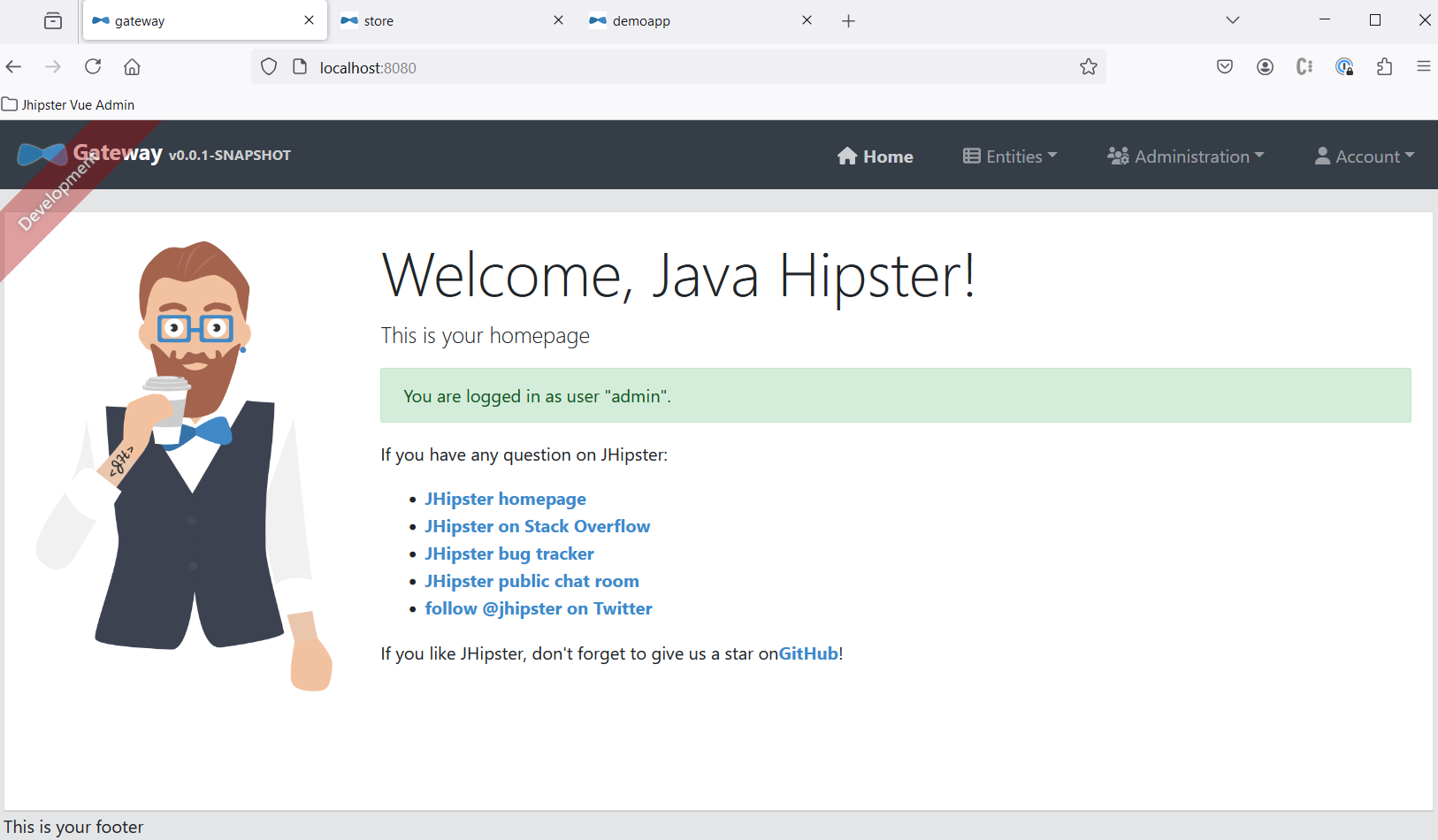Open the Firefox hamburger menu
Screen dimensions: 1438x840
pyautogui.click(x=1424, y=66)
